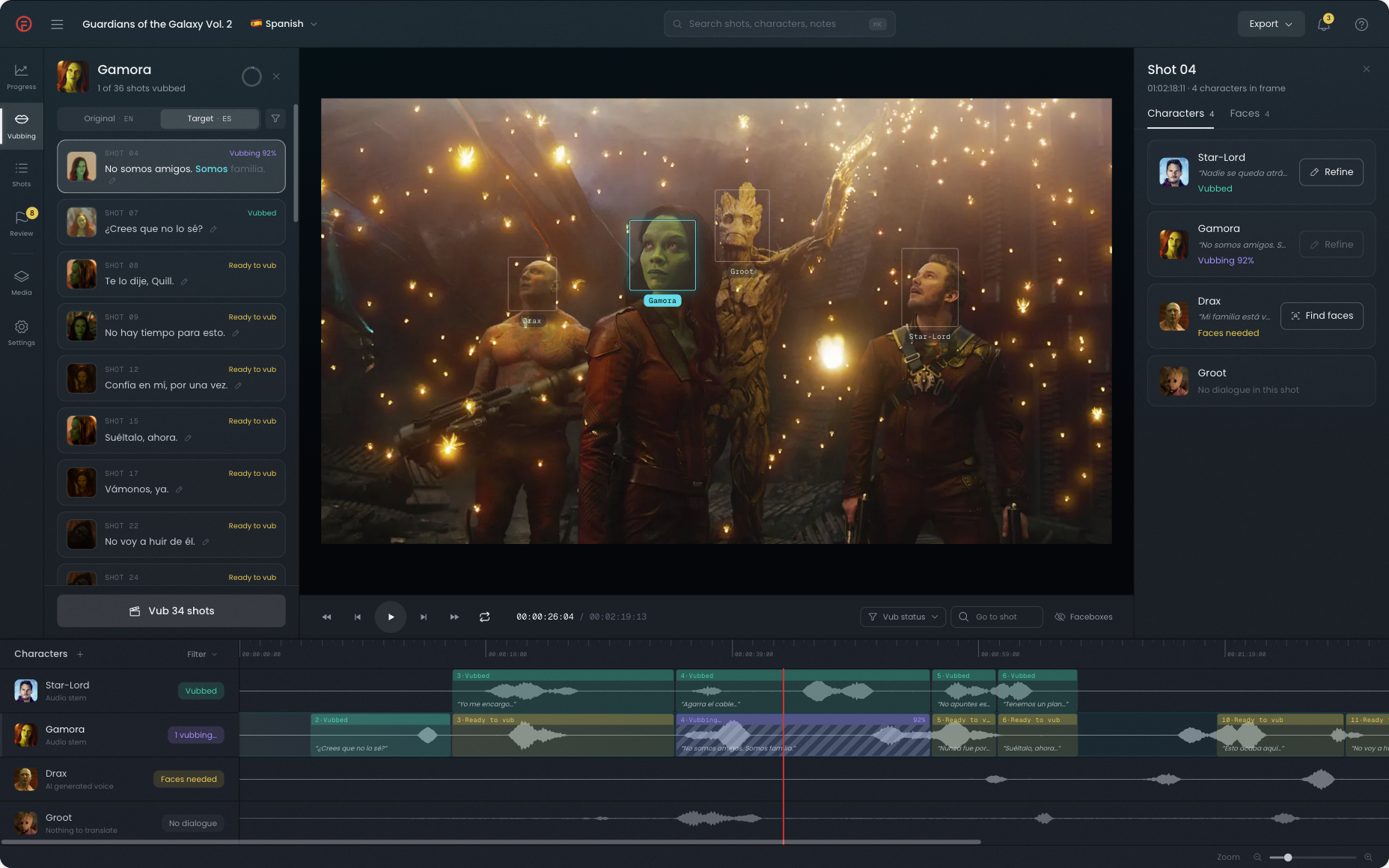Switch to Target ES transcript

pos(209,118)
